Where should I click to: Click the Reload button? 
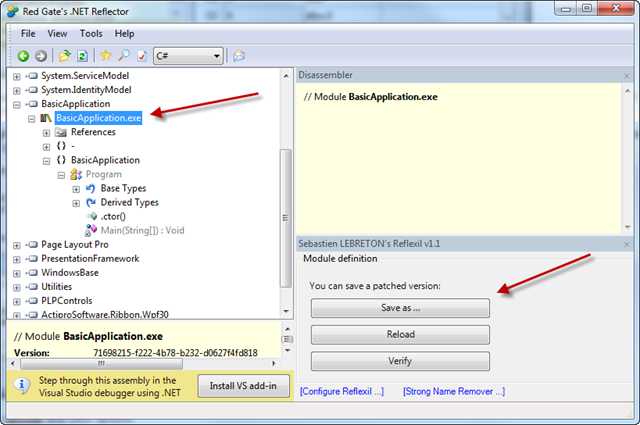click(x=400, y=334)
